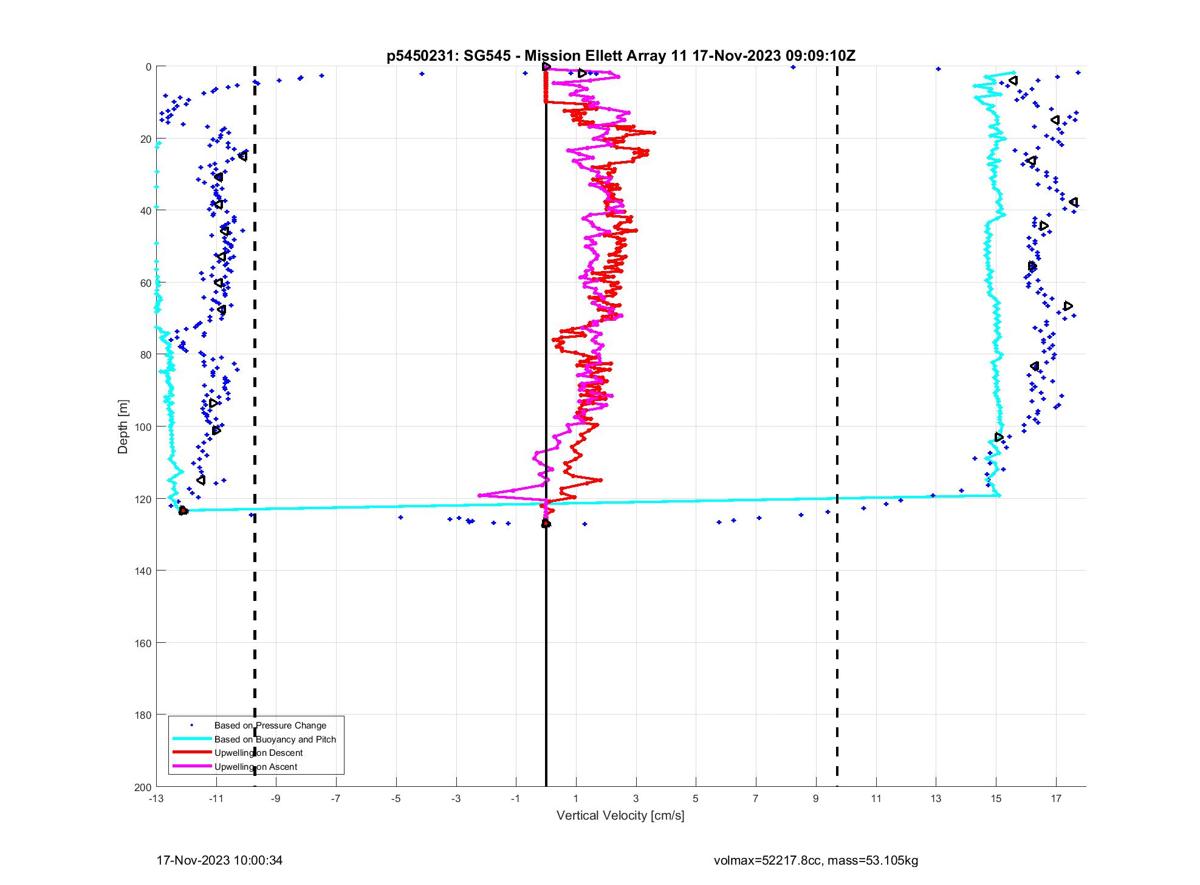The width and height of the screenshot is (1200, 885).
Task: Click depth-axis tick label "100"
Action: 142,427
